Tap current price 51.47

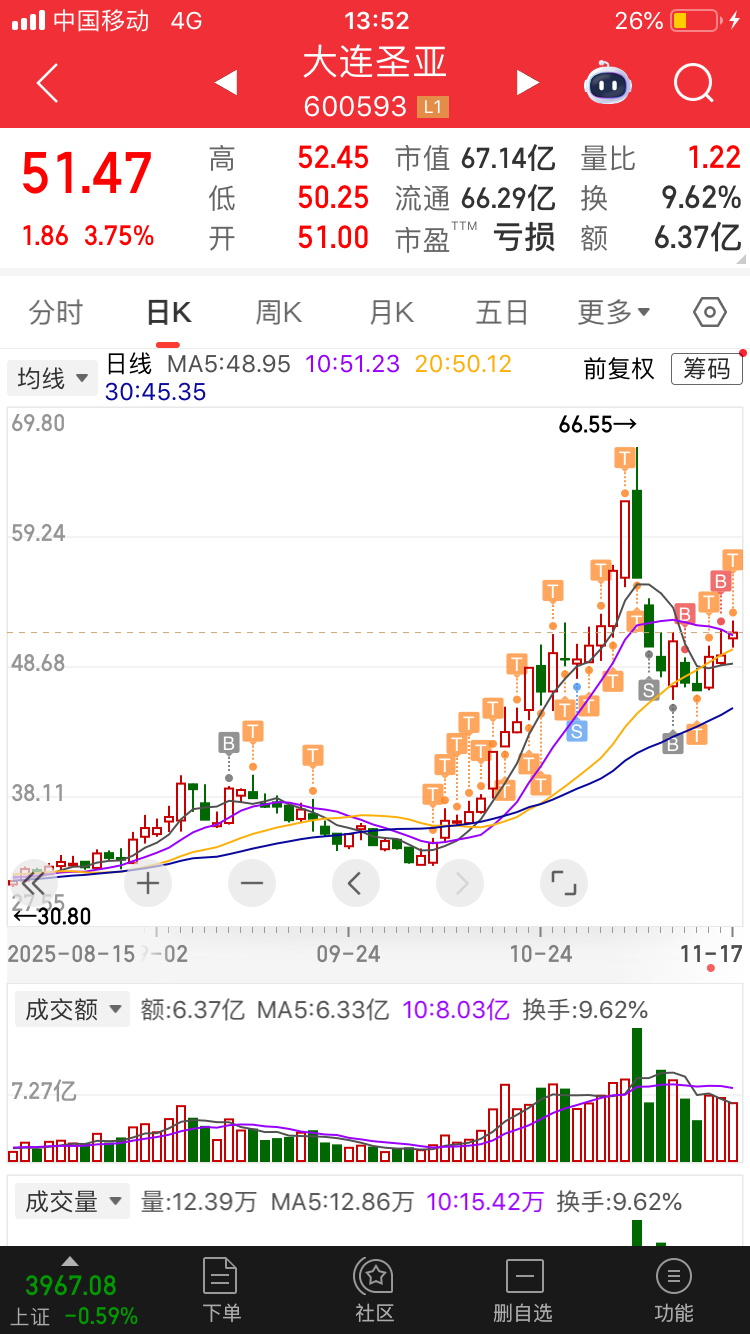(87, 173)
